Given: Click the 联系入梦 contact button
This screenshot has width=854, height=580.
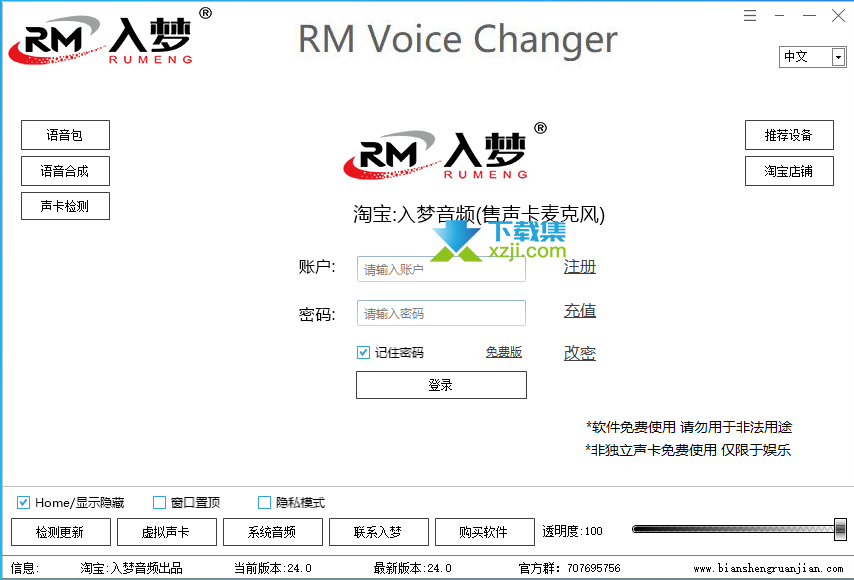Looking at the screenshot, I should [x=379, y=532].
